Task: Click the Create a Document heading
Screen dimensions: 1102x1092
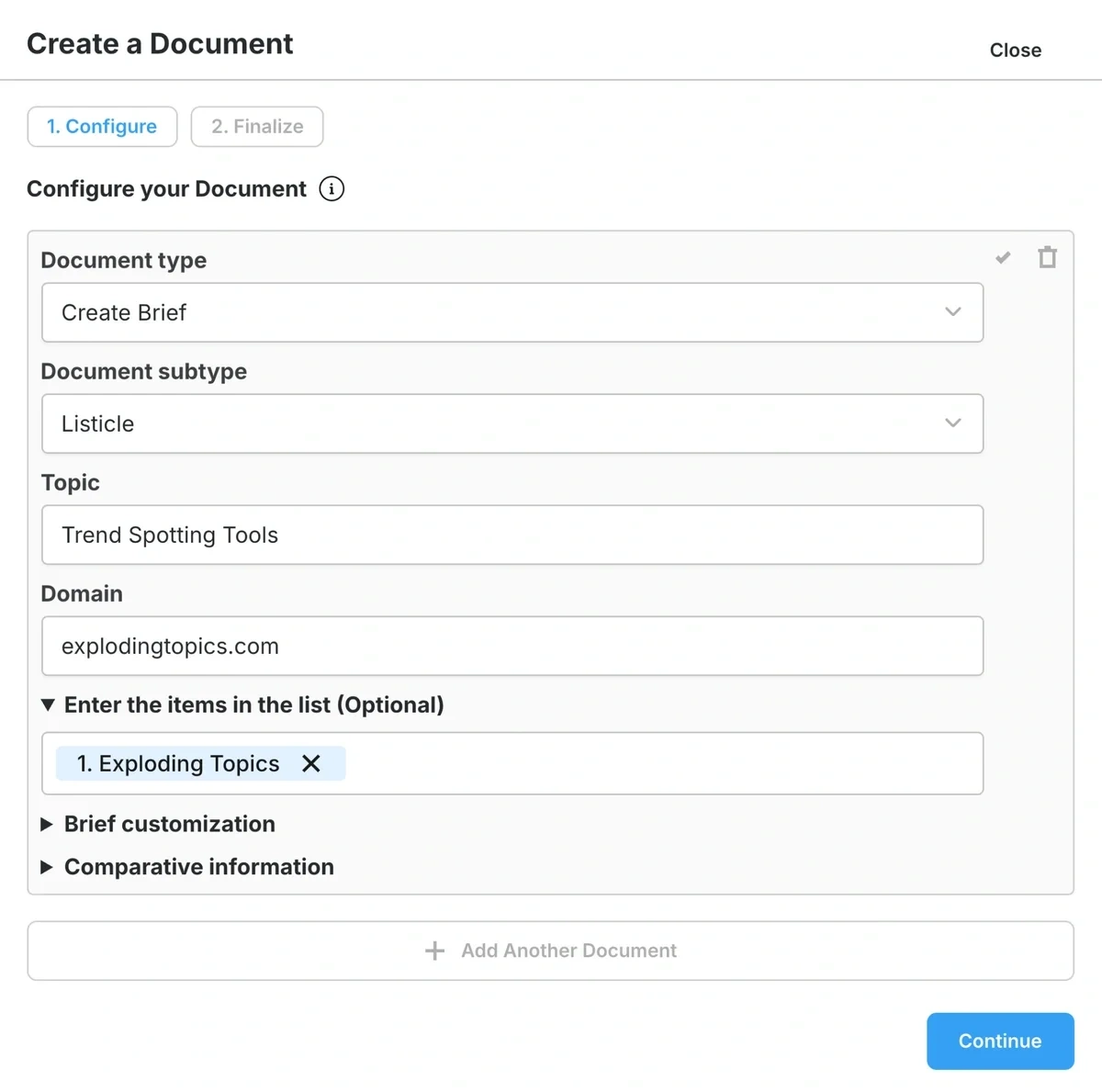Action: point(160,43)
